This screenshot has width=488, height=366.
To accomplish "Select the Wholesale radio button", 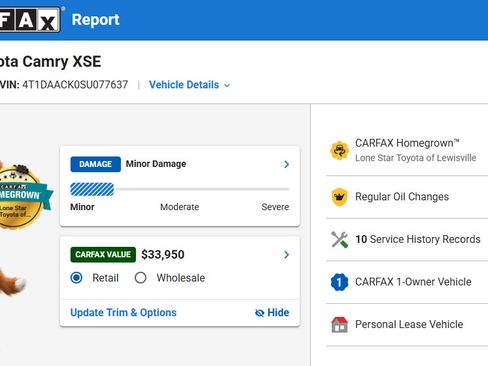I will [x=140, y=278].
